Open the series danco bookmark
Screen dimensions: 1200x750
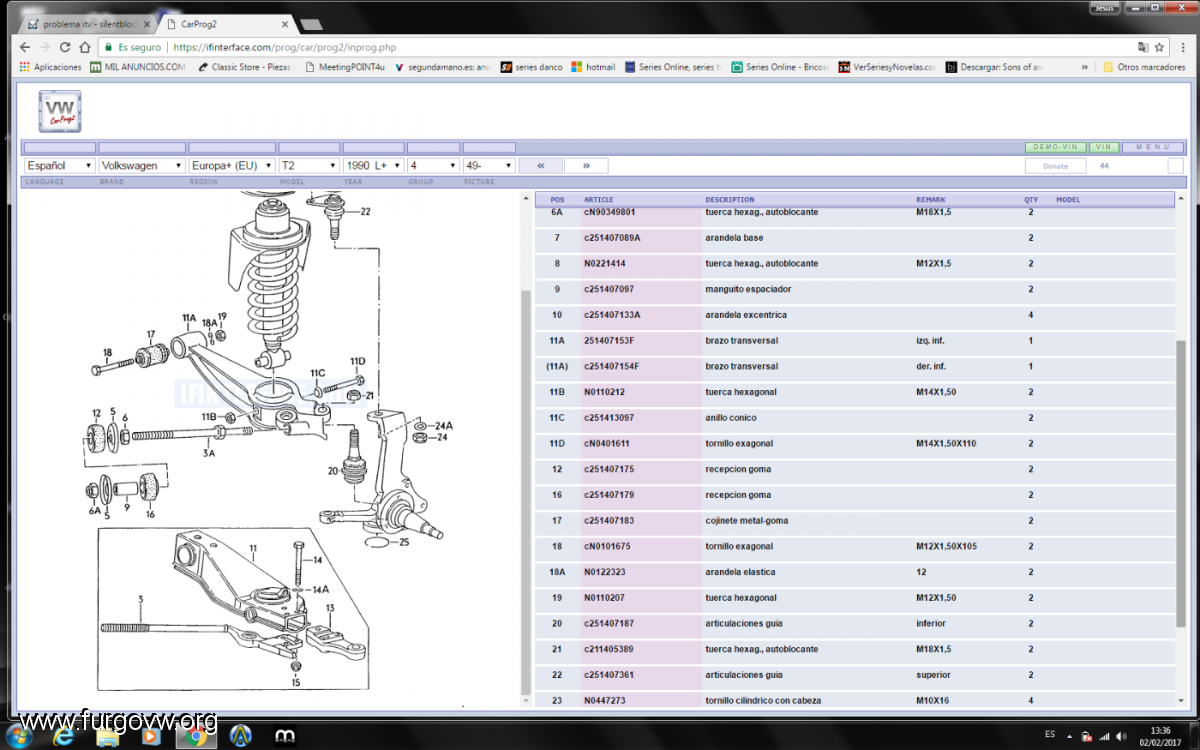point(532,67)
